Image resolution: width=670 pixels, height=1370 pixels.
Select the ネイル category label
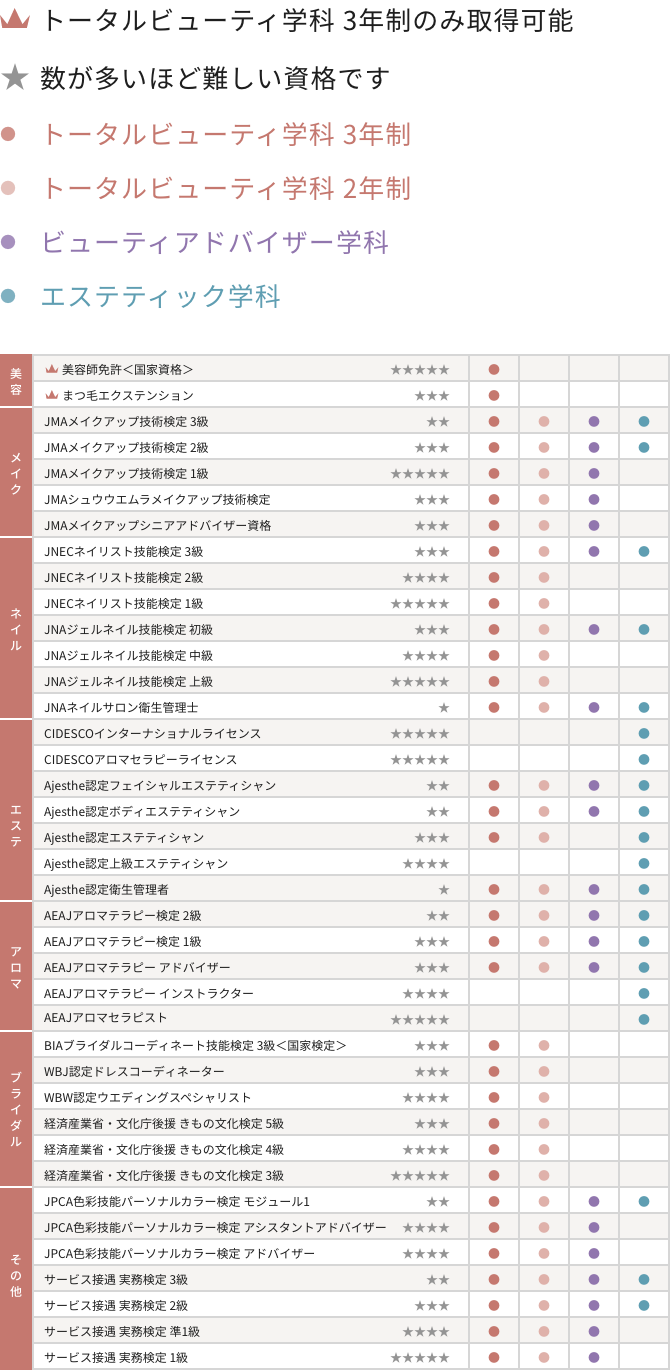click(x=16, y=628)
